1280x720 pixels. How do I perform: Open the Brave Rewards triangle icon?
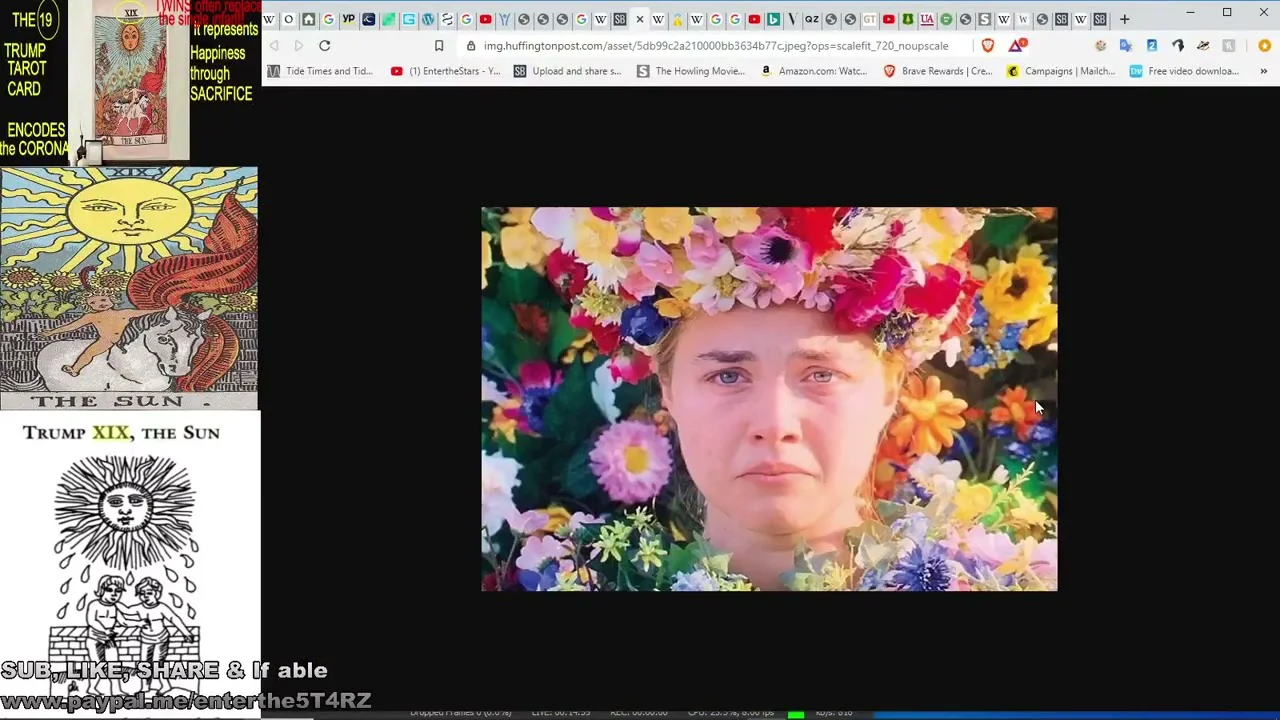coord(1017,46)
